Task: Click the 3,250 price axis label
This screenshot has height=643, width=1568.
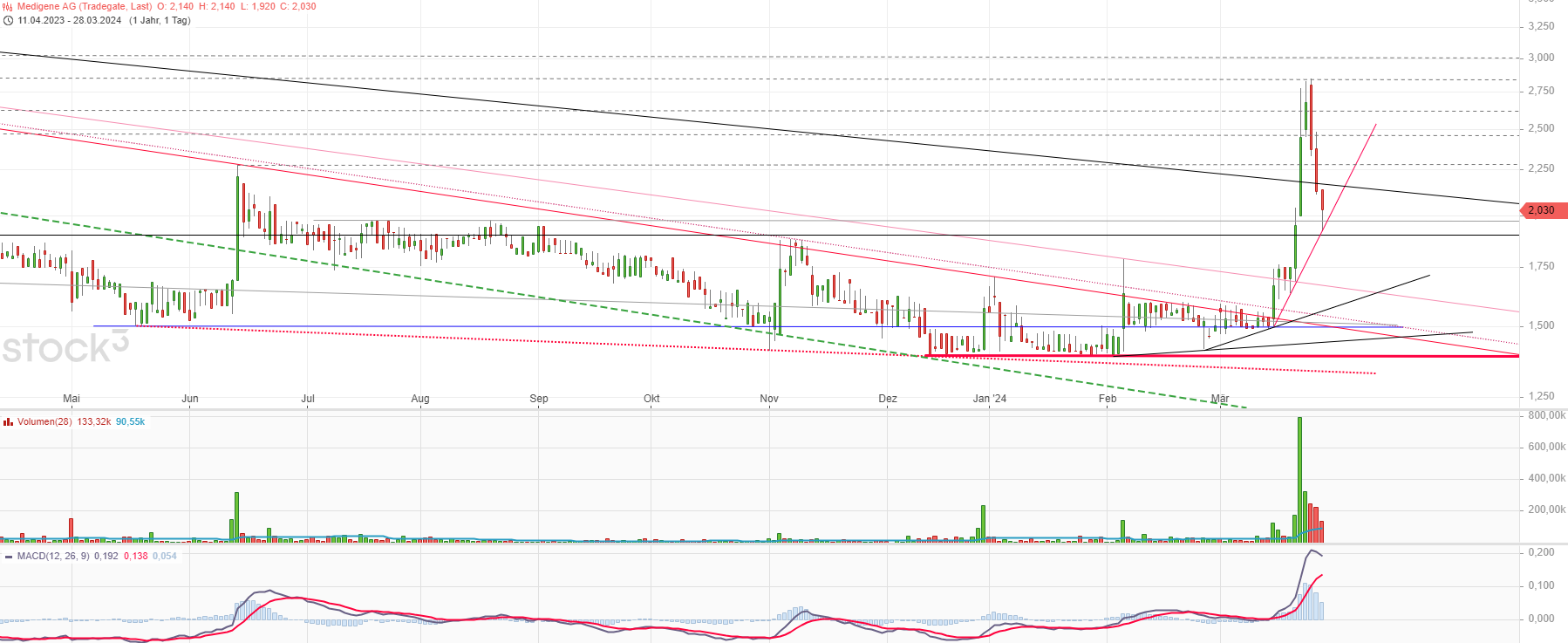Action: pos(1541,26)
